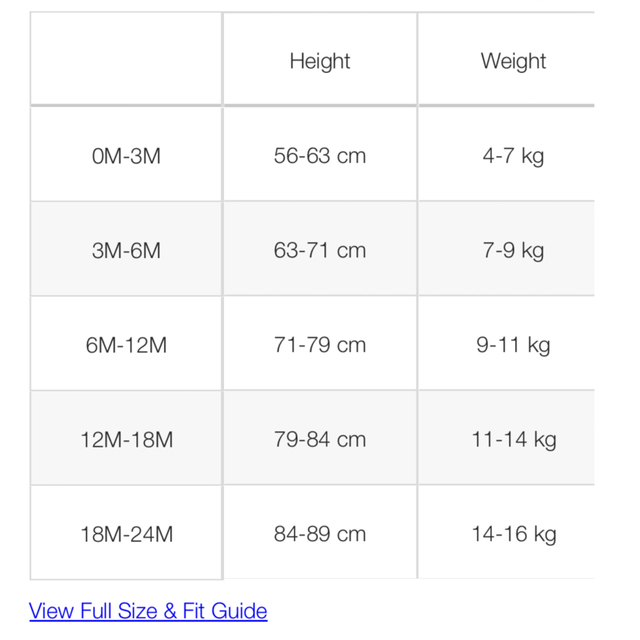The height and width of the screenshot is (640, 640).
Task: Click the 63-71 cm height cell
Action: click(x=320, y=249)
